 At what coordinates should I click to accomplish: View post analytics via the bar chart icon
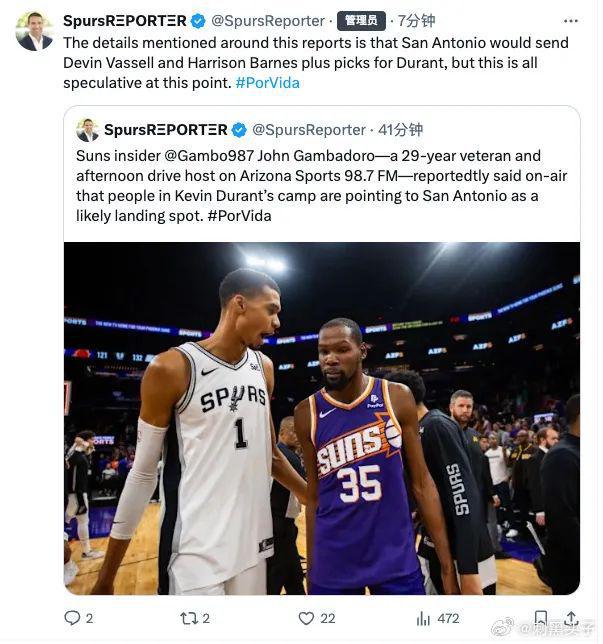(423, 618)
